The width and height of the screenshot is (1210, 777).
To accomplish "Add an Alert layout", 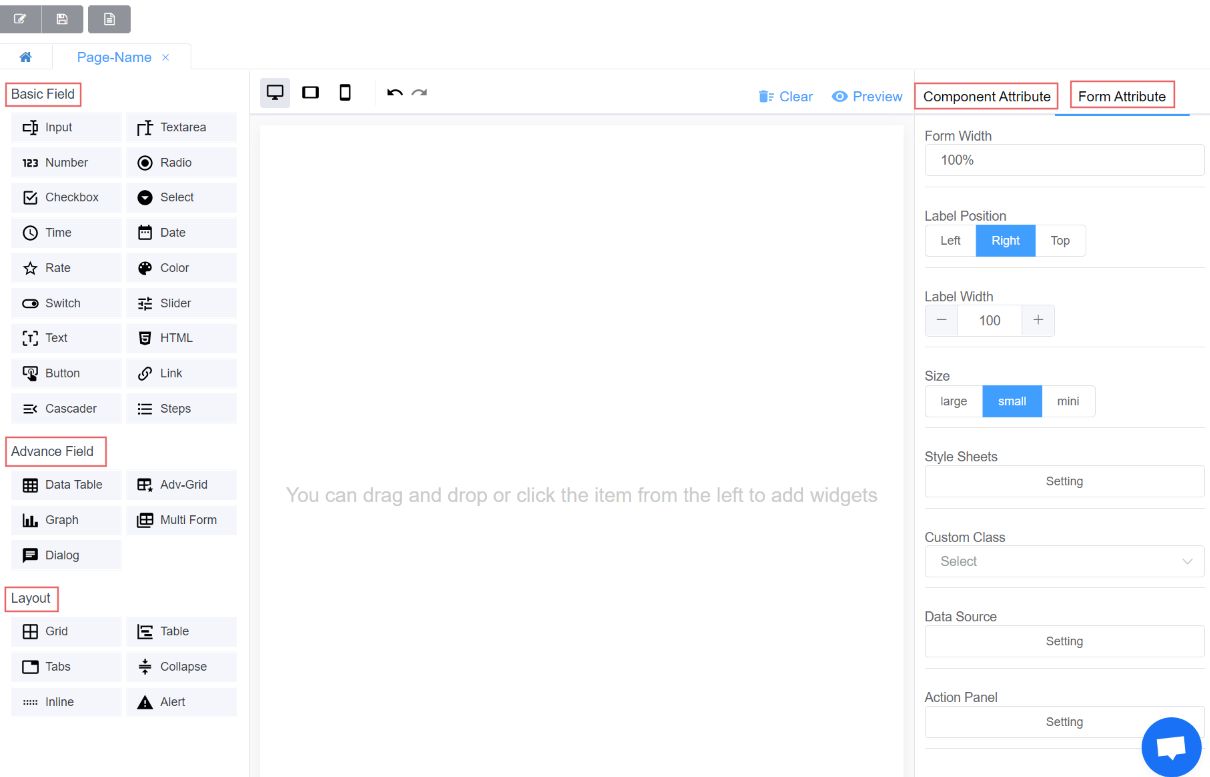I will coord(181,702).
